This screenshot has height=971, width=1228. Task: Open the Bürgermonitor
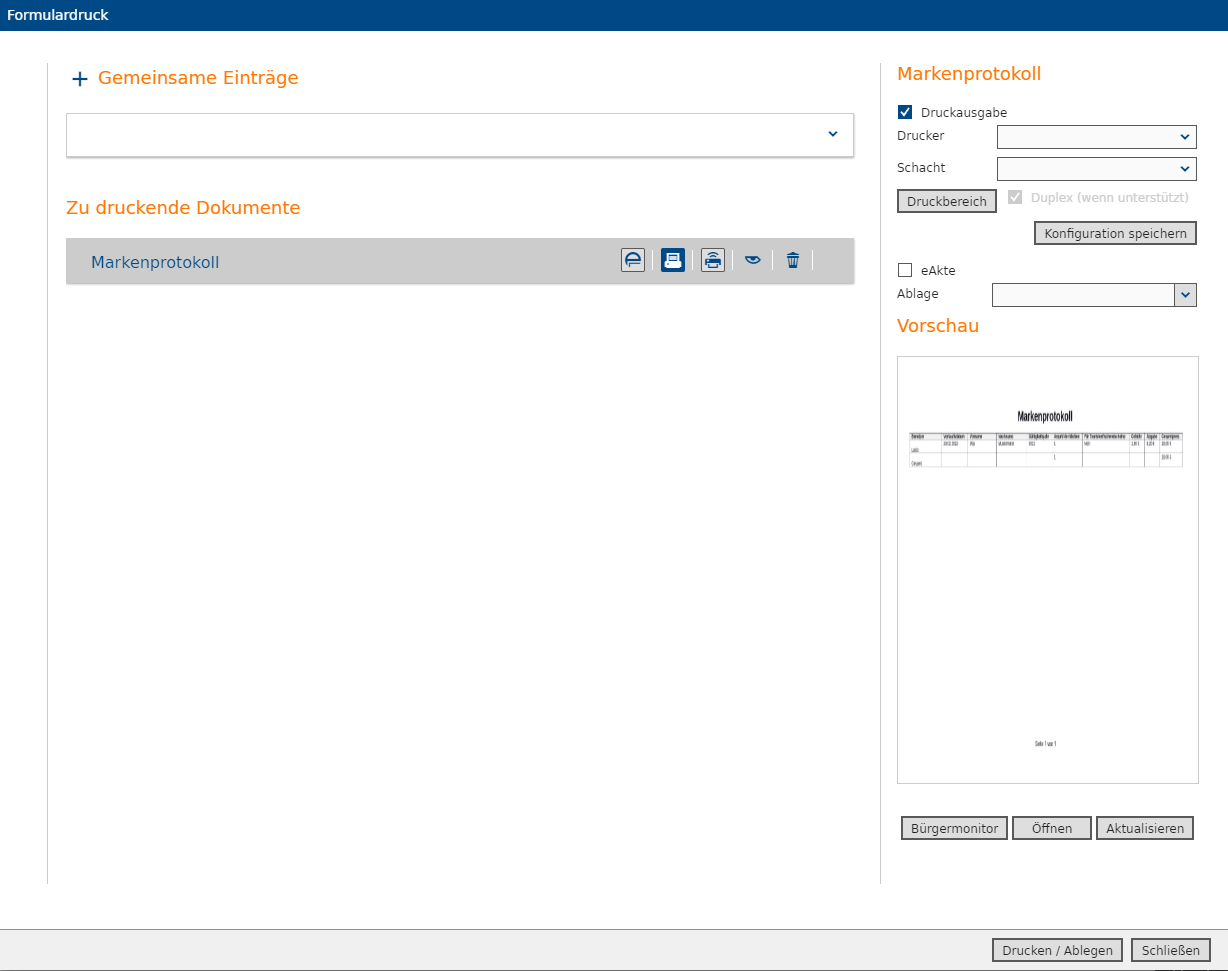[x=954, y=829]
